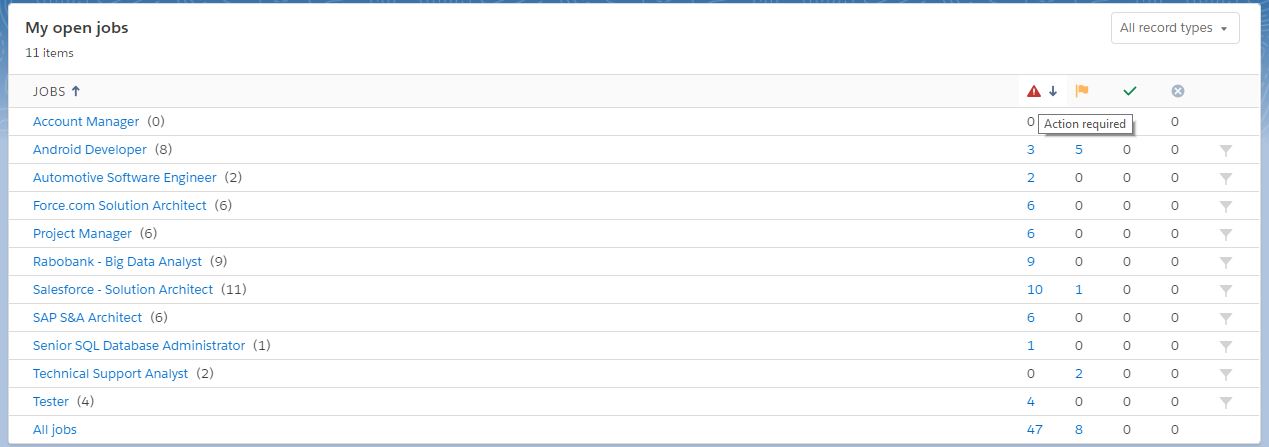1269x447 pixels.
Task: Click flagged count 2 for Technical Support Analyst
Action: click(1079, 373)
